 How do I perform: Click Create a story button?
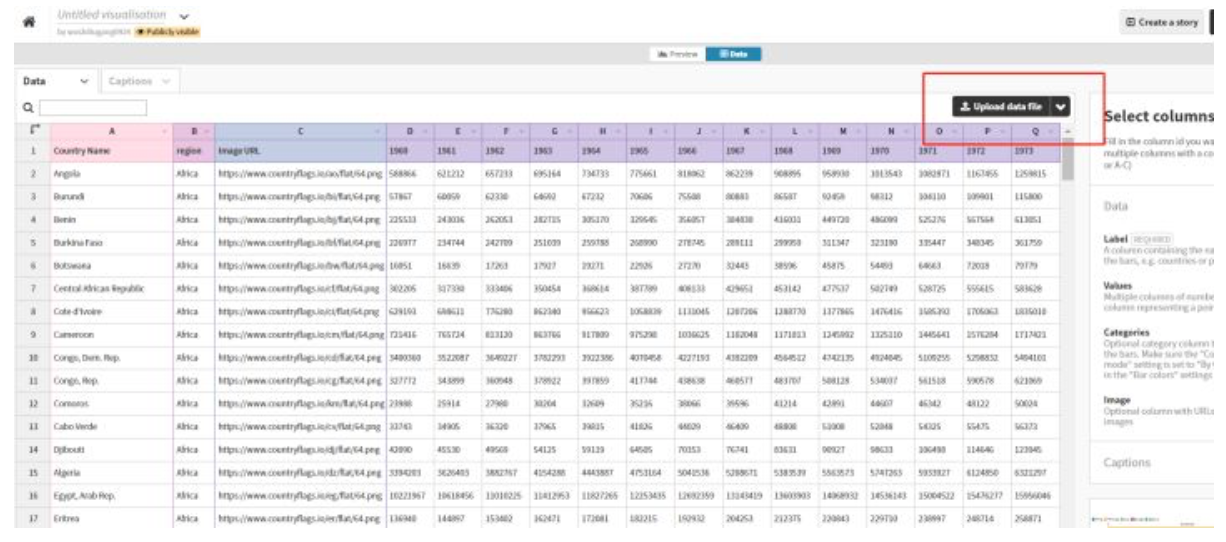coord(1161,22)
